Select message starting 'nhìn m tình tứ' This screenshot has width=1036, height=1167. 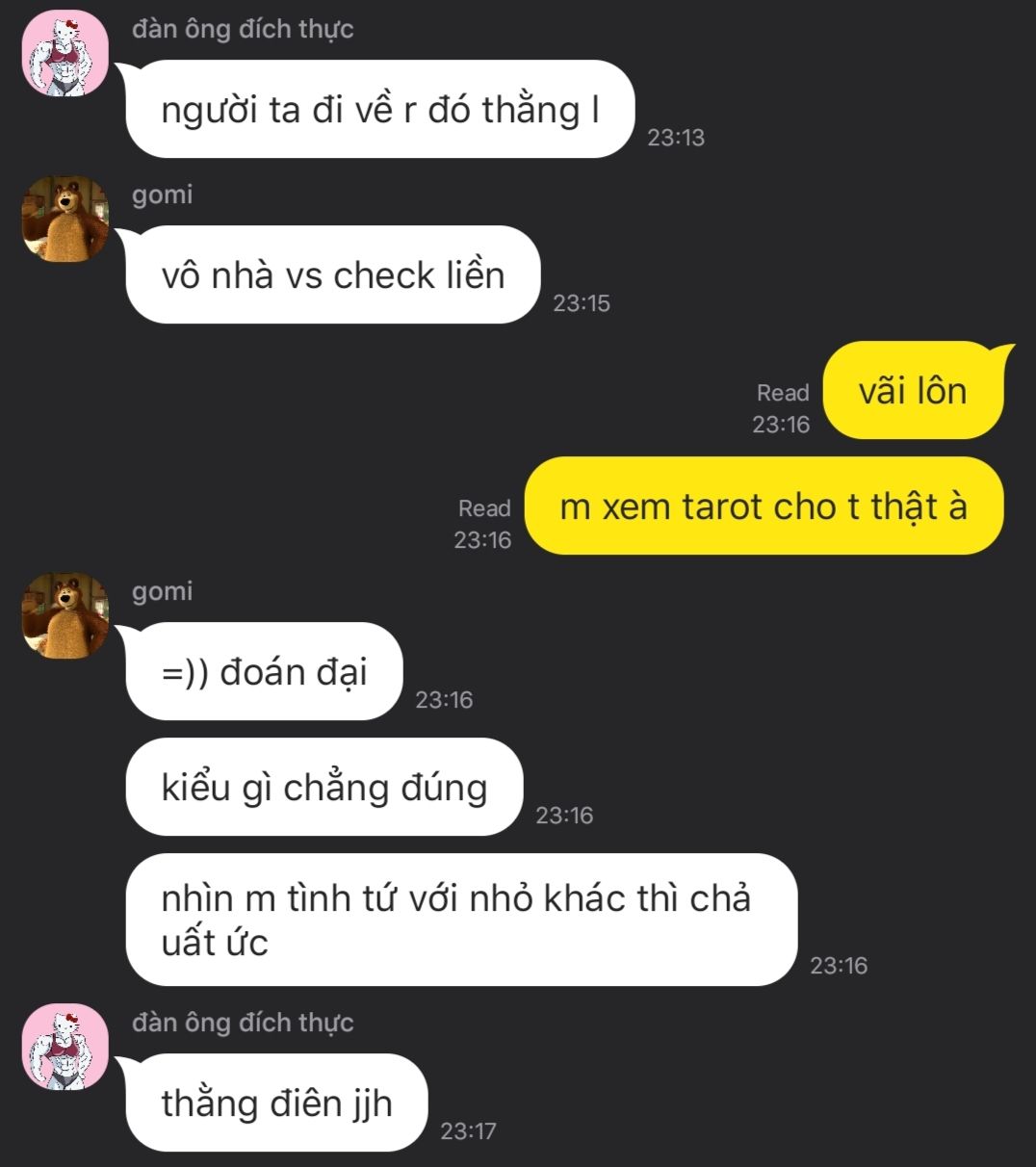(x=461, y=920)
